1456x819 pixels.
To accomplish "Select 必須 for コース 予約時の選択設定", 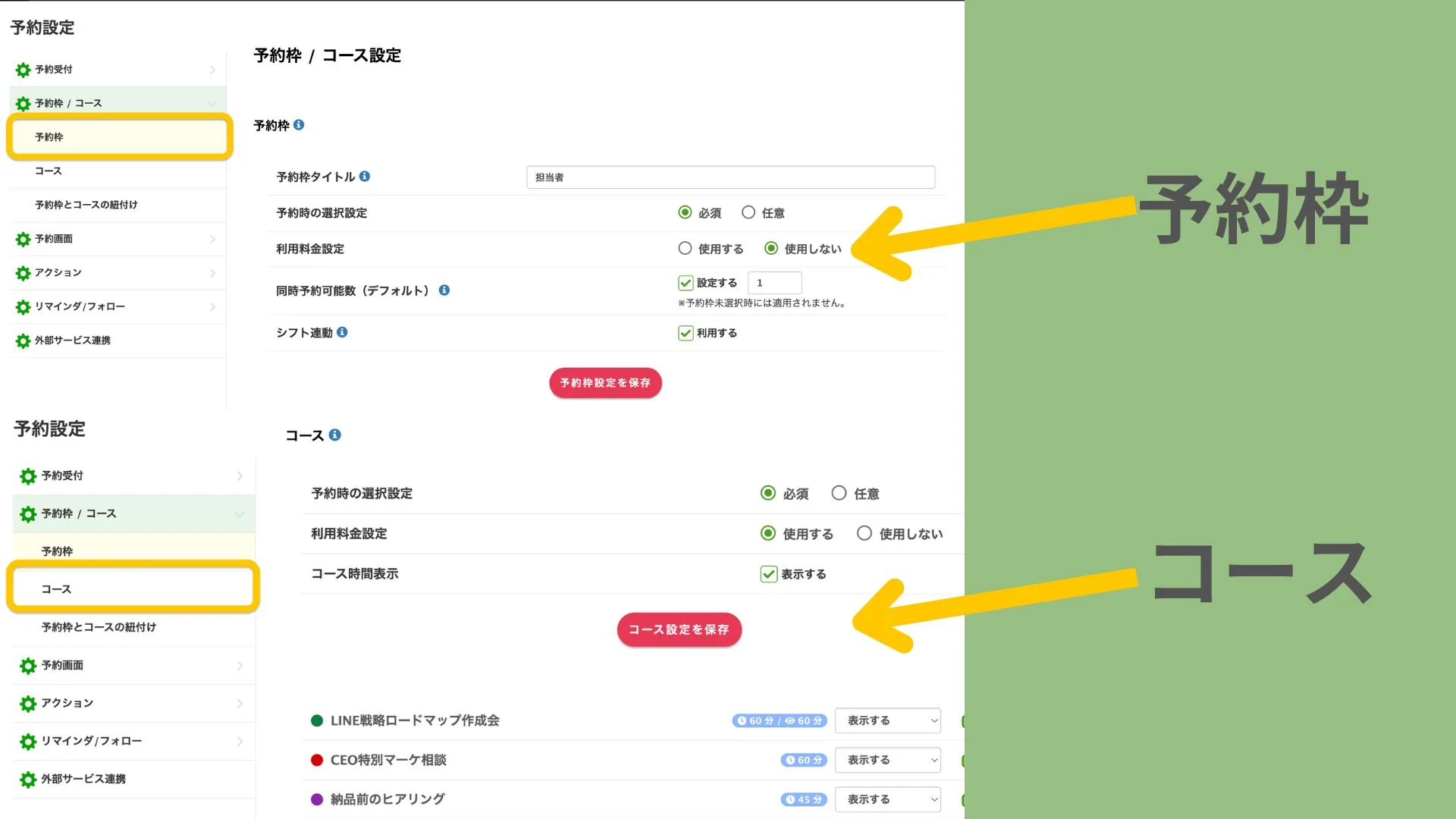I will click(x=768, y=493).
